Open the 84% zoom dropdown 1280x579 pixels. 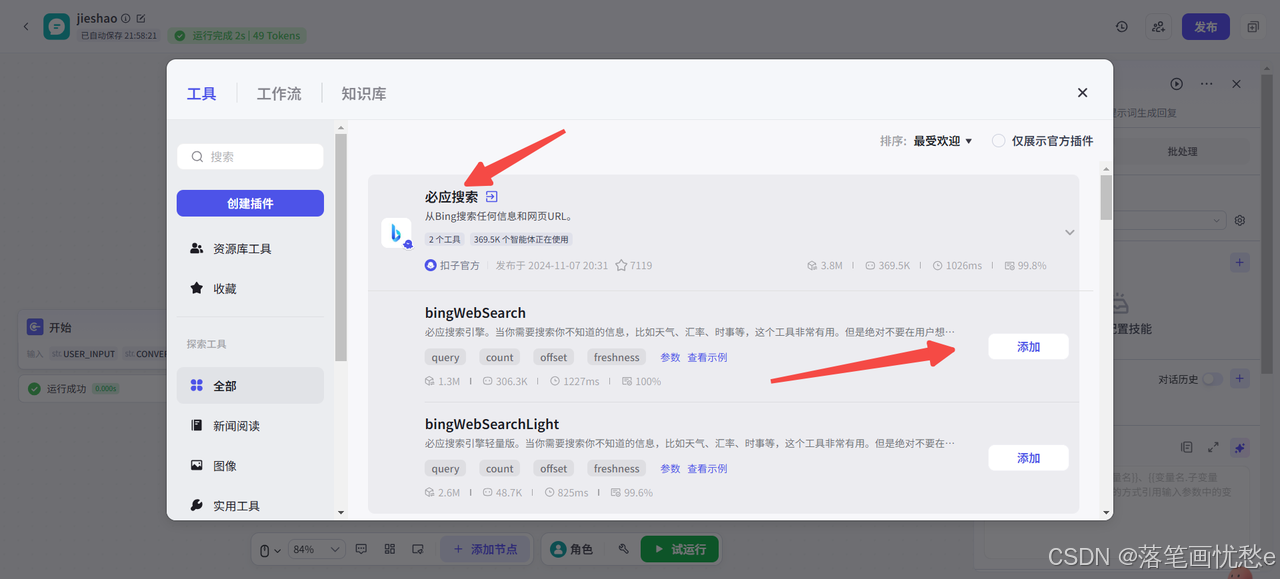click(316, 549)
